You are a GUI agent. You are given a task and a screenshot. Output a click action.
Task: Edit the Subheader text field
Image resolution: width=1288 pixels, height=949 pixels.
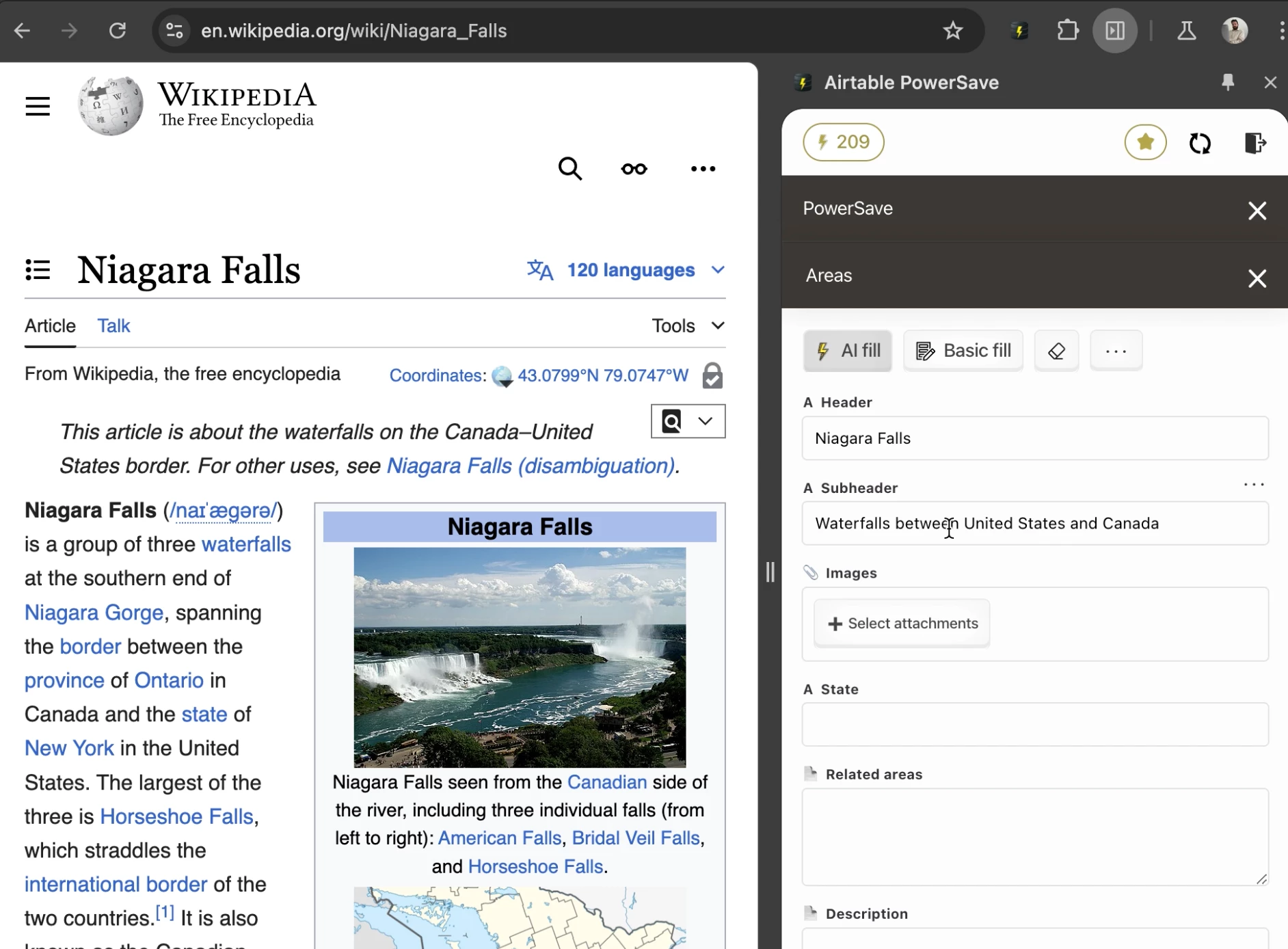1035,523
